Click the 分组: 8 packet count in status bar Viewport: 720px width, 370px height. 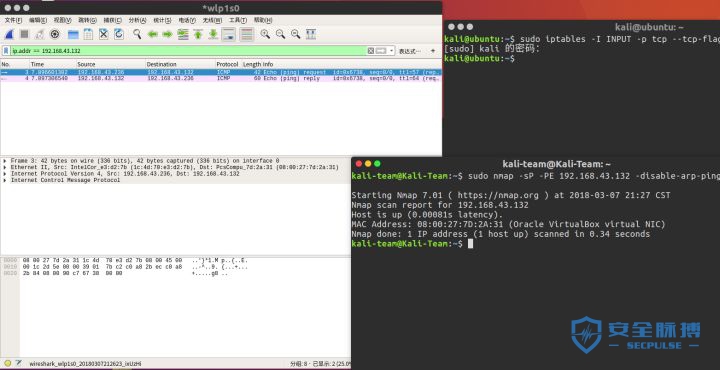[x=299, y=364]
